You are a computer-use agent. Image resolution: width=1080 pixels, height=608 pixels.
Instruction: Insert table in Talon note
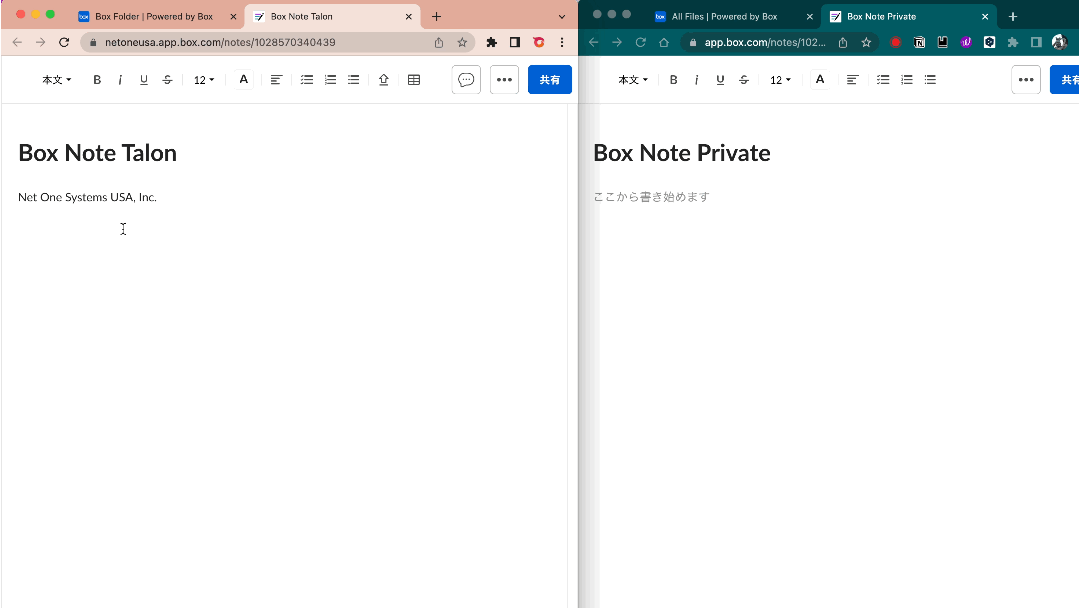coord(414,80)
